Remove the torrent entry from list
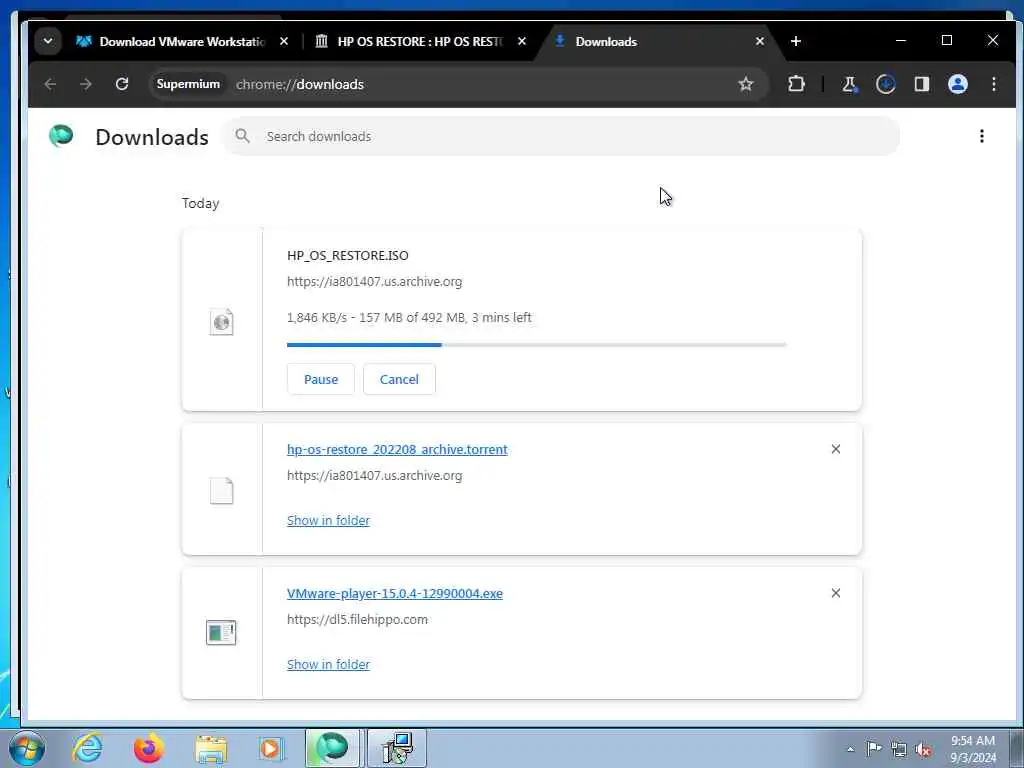 pyautogui.click(x=835, y=449)
